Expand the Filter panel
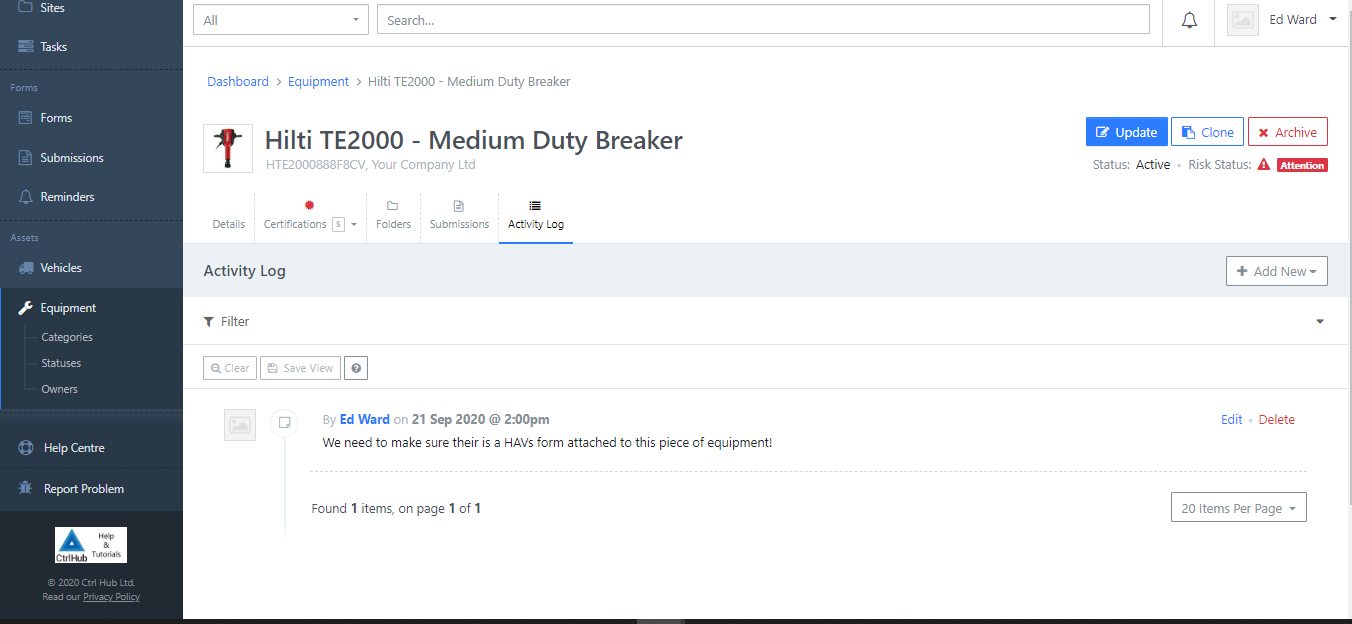The width and height of the screenshot is (1352, 624). click(763, 321)
